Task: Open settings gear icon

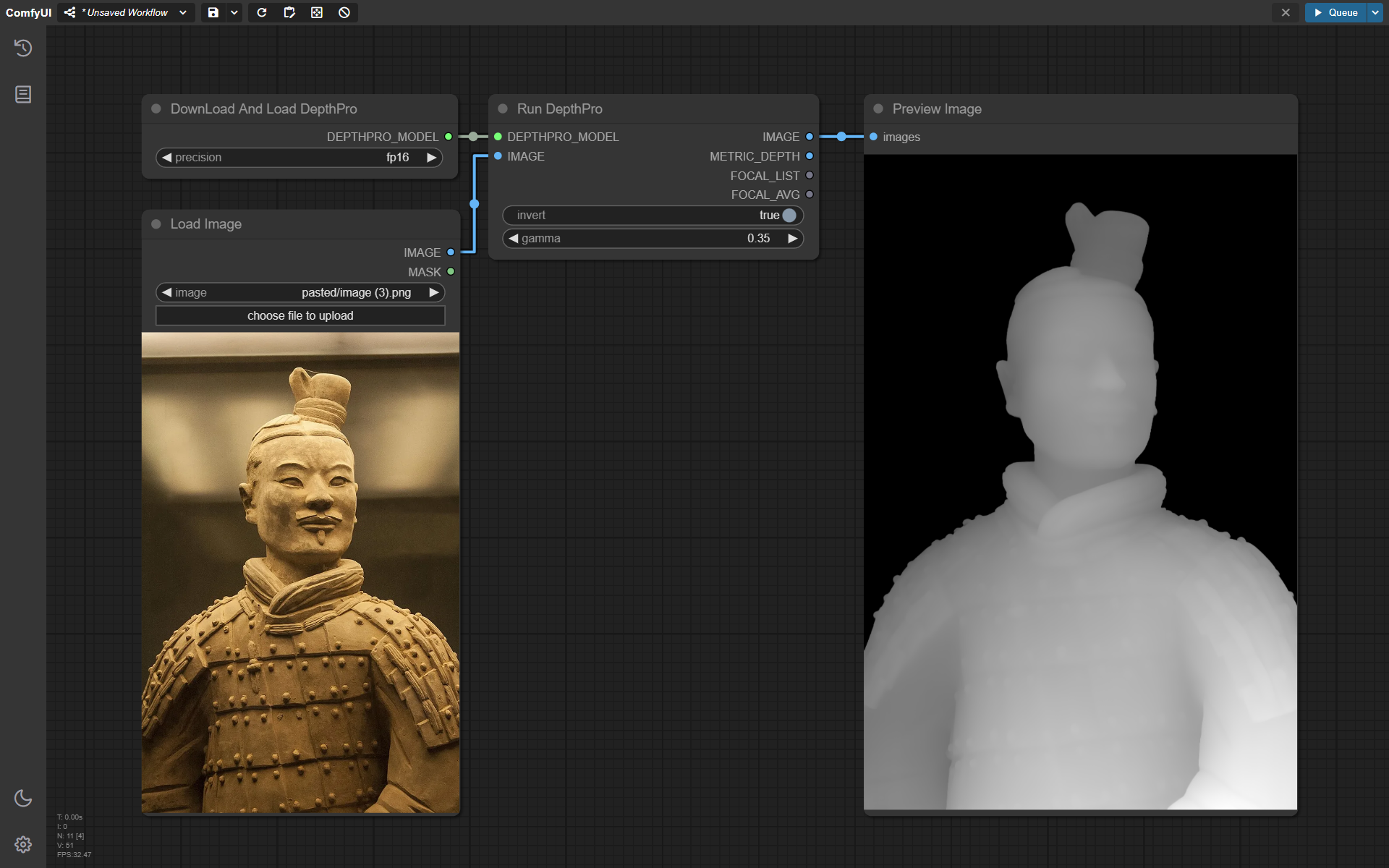Action: click(x=23, y=844)
